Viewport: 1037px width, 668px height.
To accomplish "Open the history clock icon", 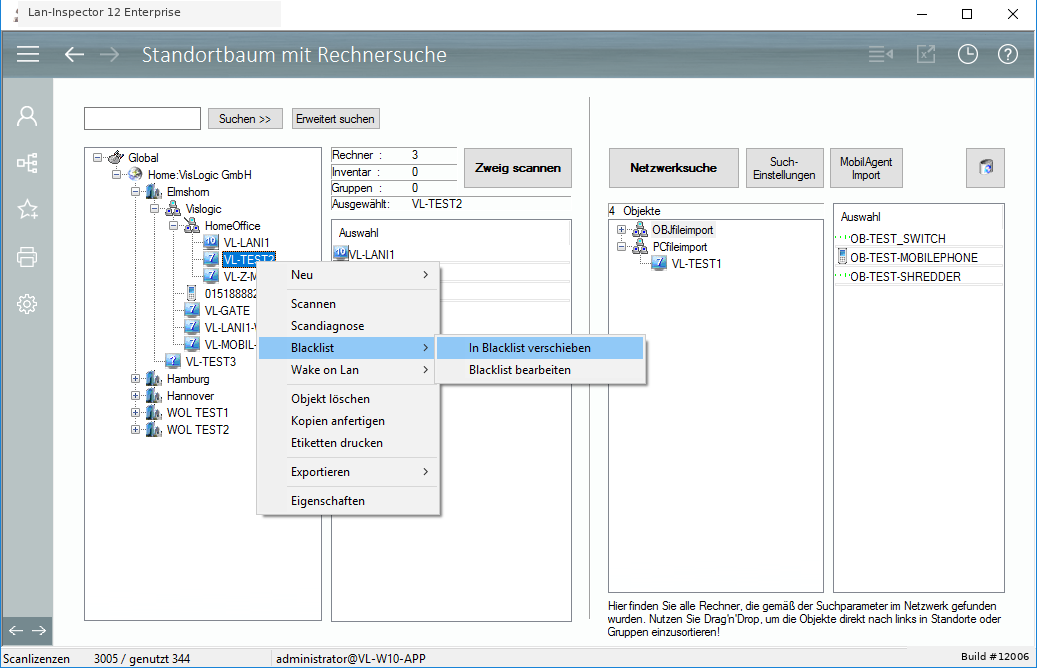I will (968, 54).
